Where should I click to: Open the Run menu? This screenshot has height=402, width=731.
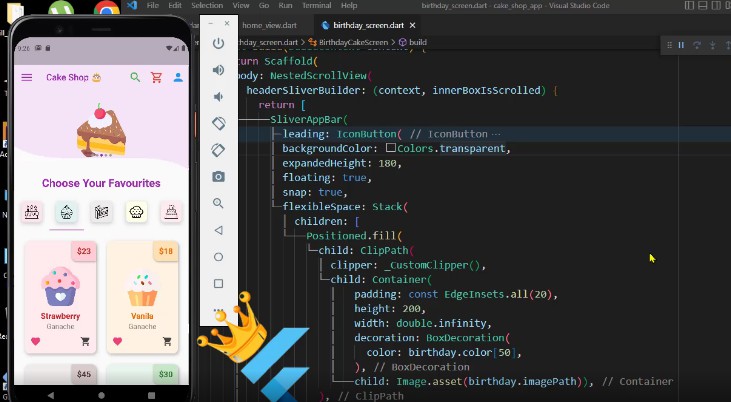click(x=285, y=6)
